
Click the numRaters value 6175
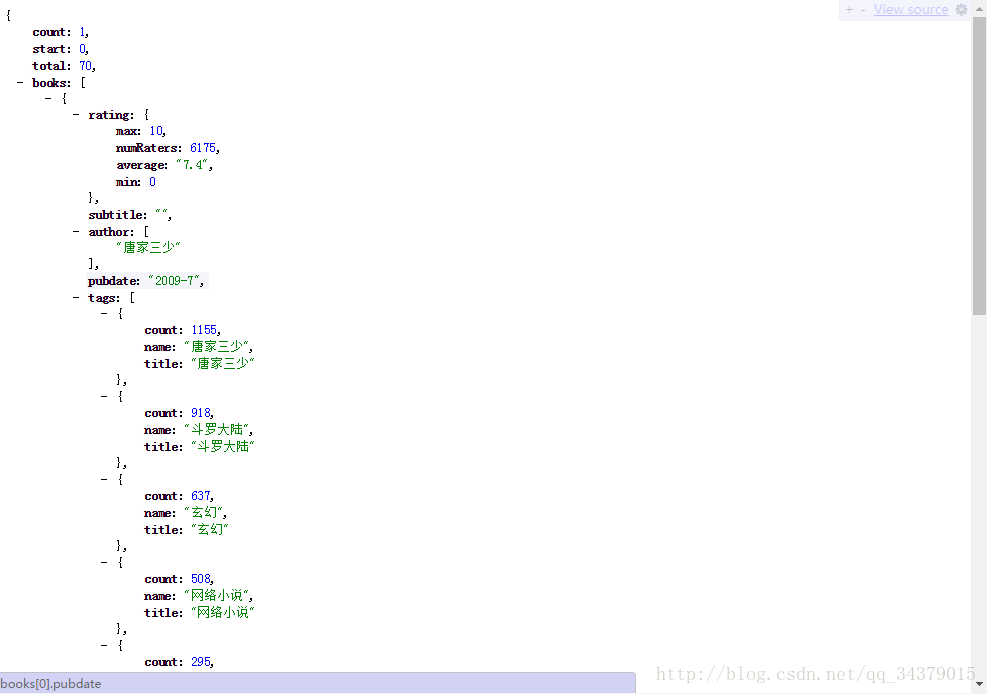click(x=203, y=148)
